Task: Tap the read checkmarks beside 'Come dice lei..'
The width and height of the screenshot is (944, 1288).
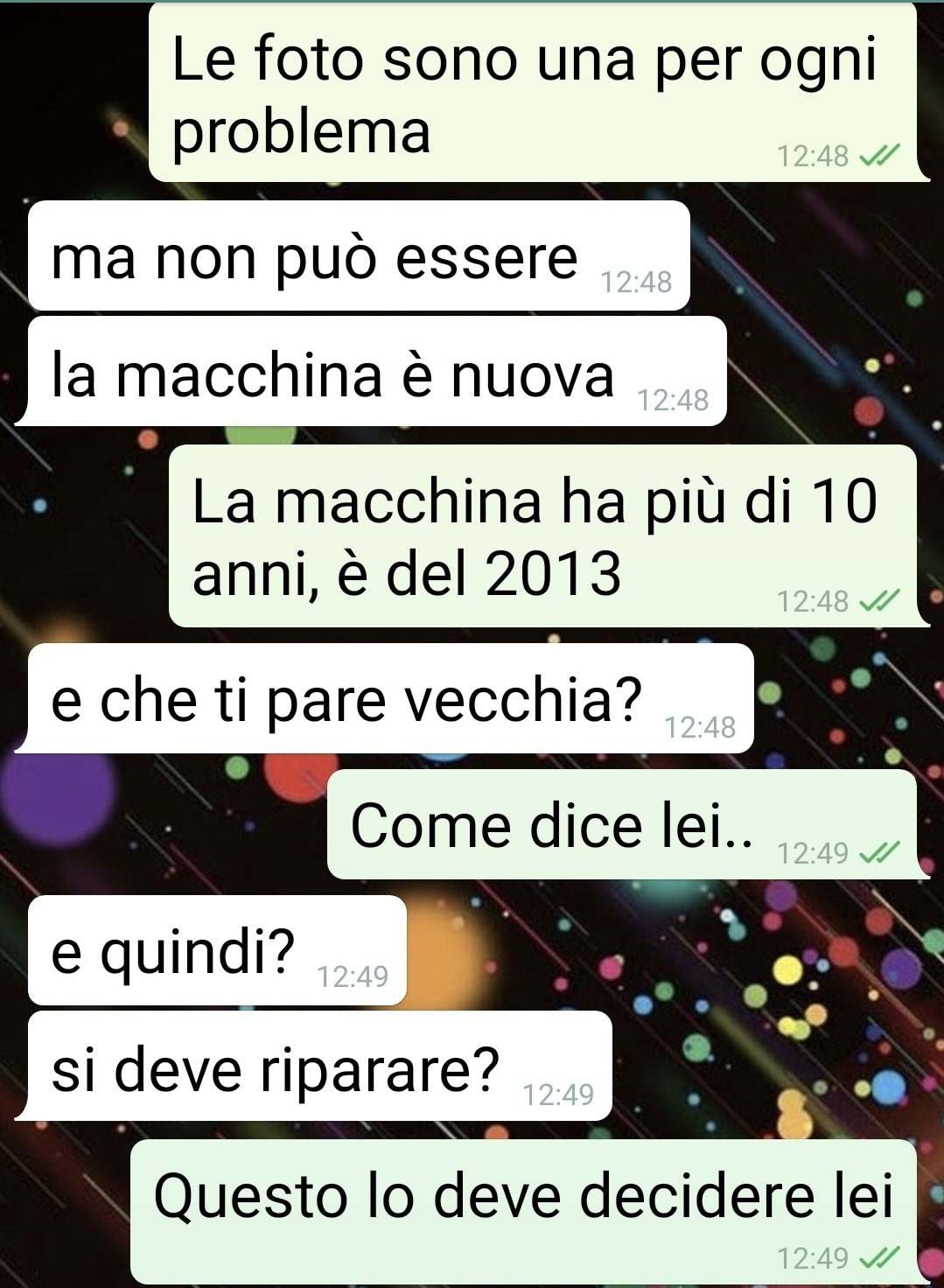Action: click(x=879, y=852)
